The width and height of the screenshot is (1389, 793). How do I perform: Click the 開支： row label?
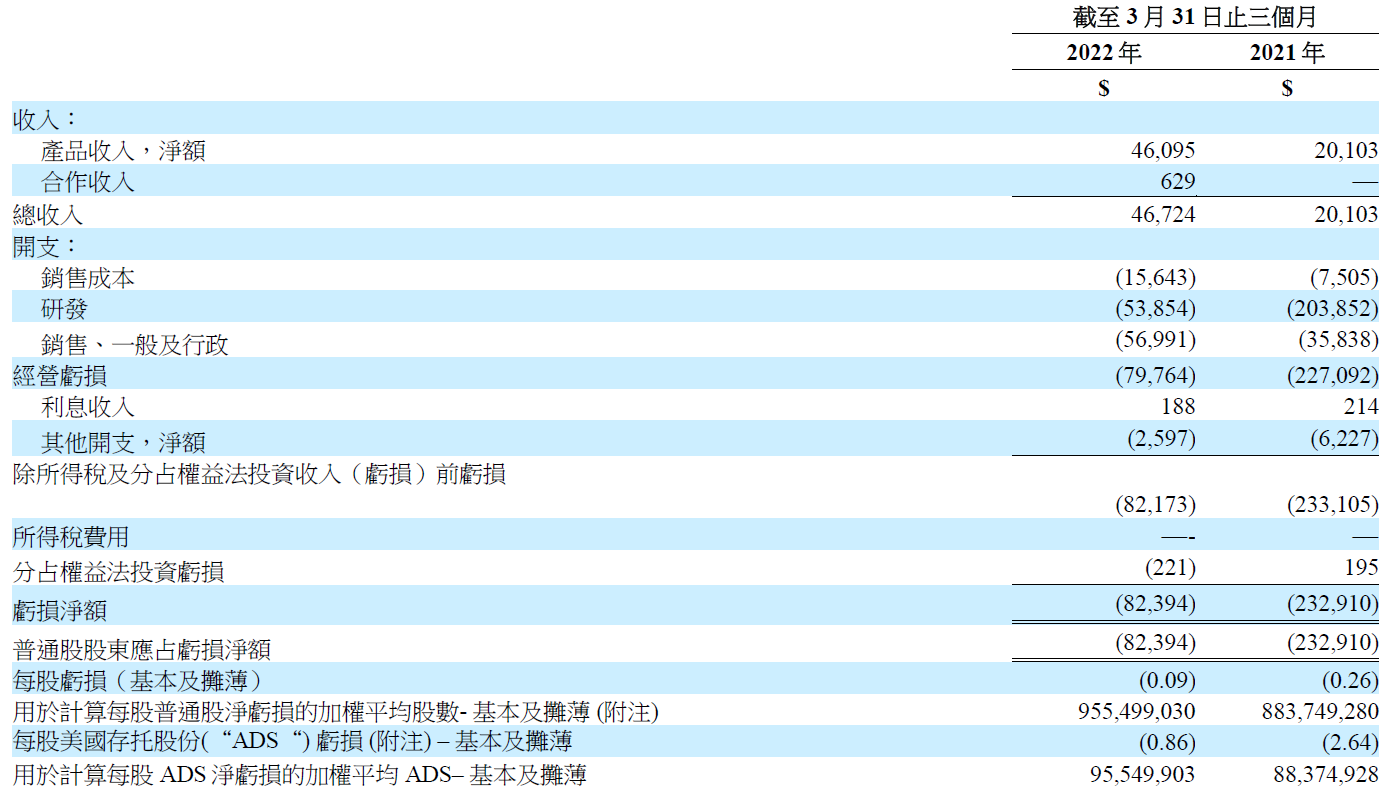45,246
